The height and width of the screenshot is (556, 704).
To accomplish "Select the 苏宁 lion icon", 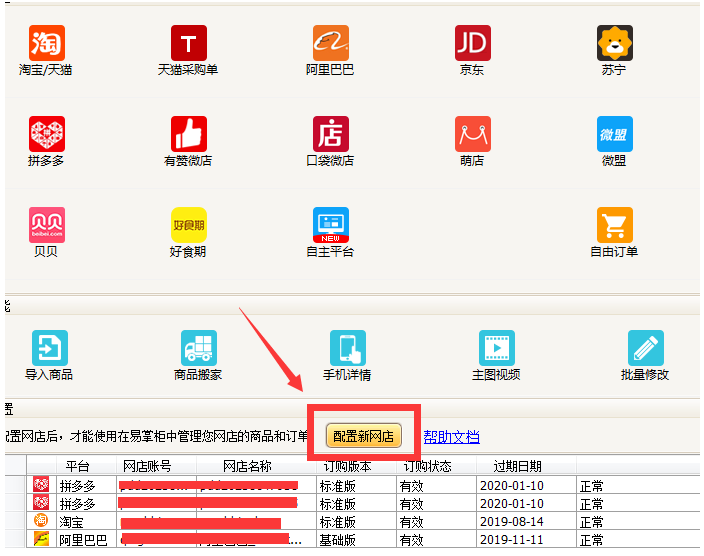I will click(614, 43).
